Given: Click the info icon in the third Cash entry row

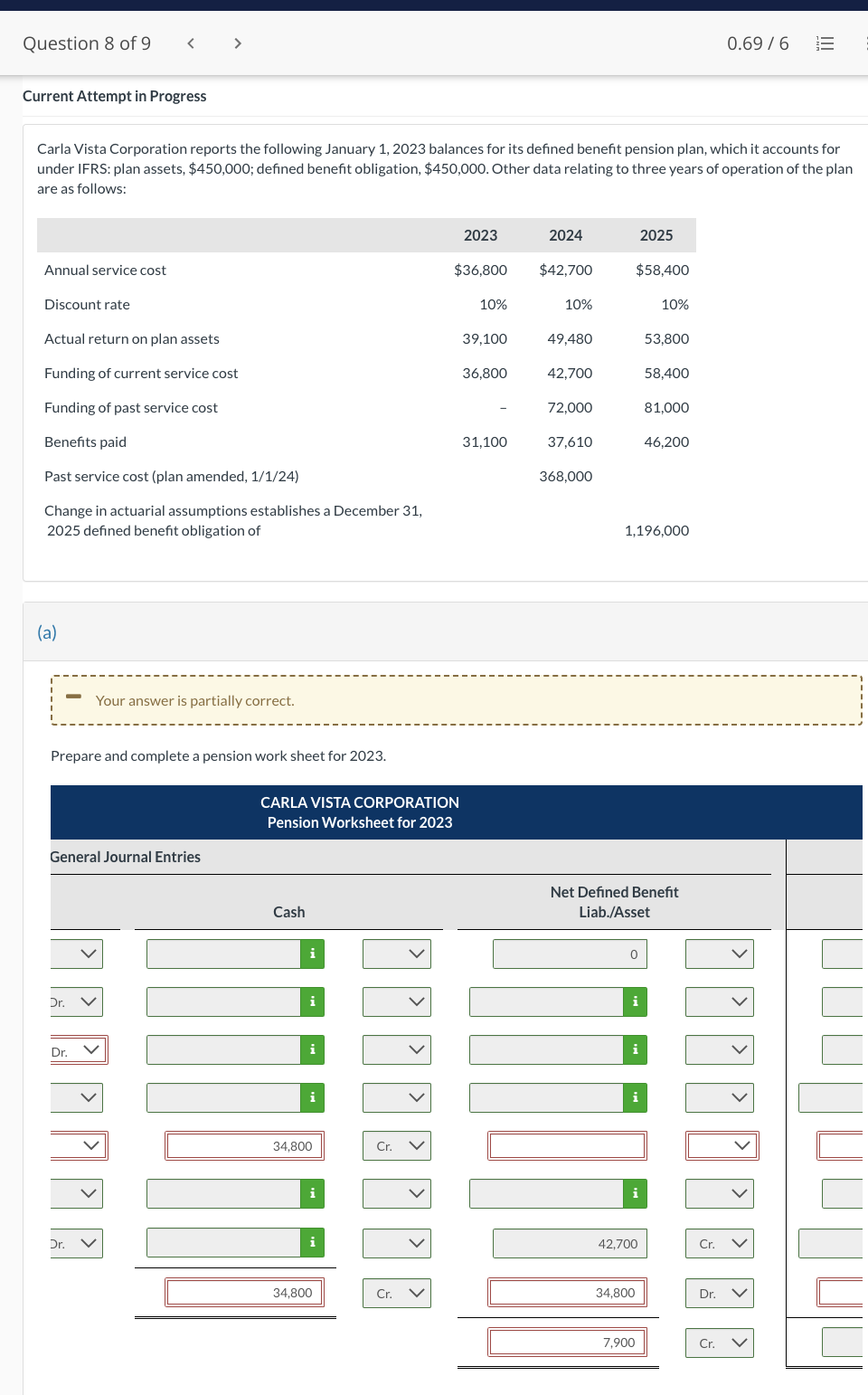Looking at the screenshot, I should pyautogui.click(x=312, y=1049).
